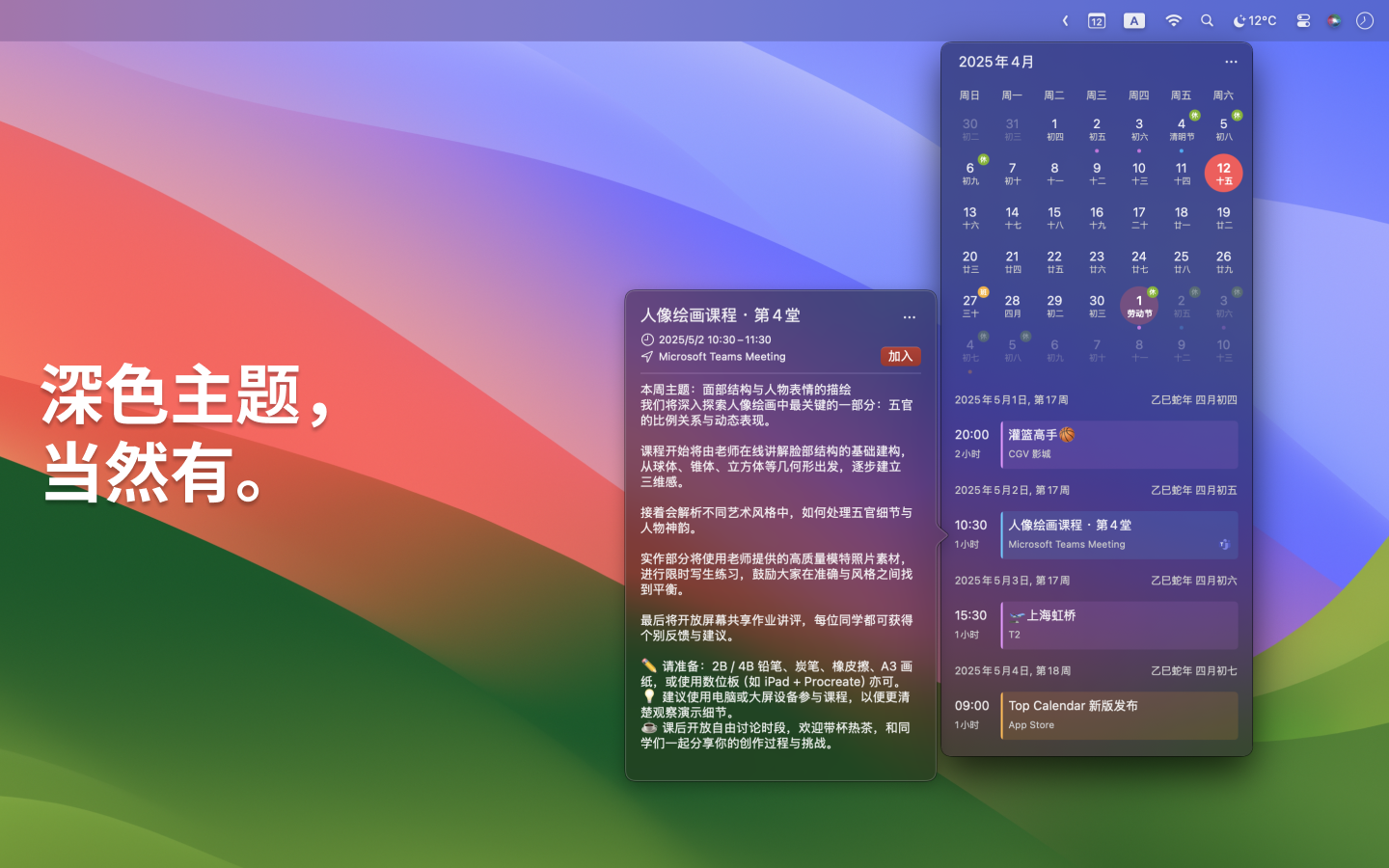The width and height of the screenshot is (1389, 868).
Task: Select May 10 in next month row
Action: click(x=1223, y=350)
